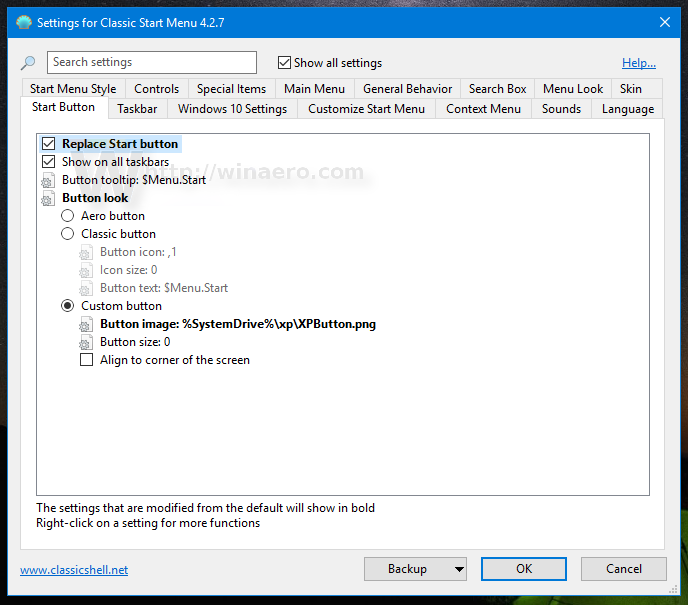Open the Special Items tab
688x605 pixels.
coord(231,89)
